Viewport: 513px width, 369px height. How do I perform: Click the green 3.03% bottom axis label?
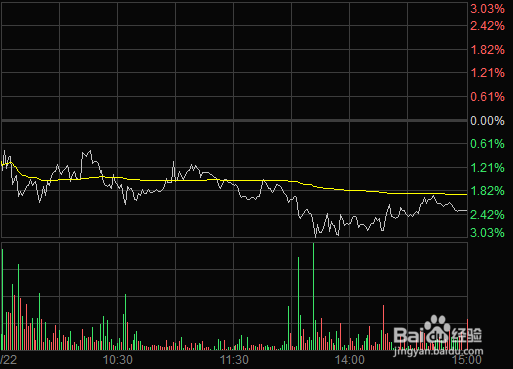click(487, 233)
